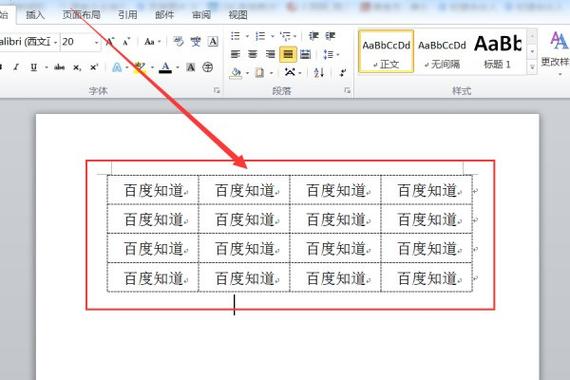Apply the 无间隔 style
Viewport: 570px width, 380px height.
[442, 52]
